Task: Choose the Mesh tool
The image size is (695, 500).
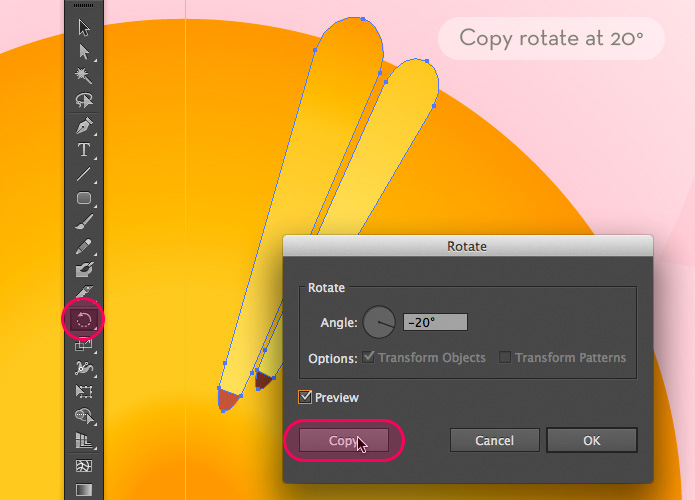Action: tap(84, 466)
